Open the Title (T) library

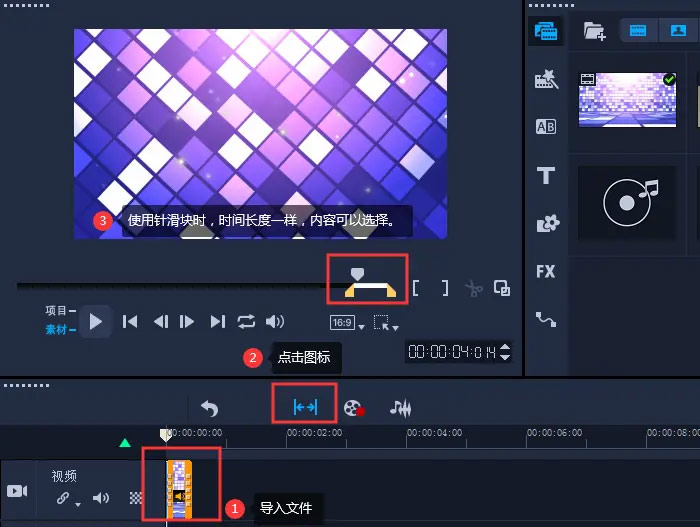[x=546, y=176]
